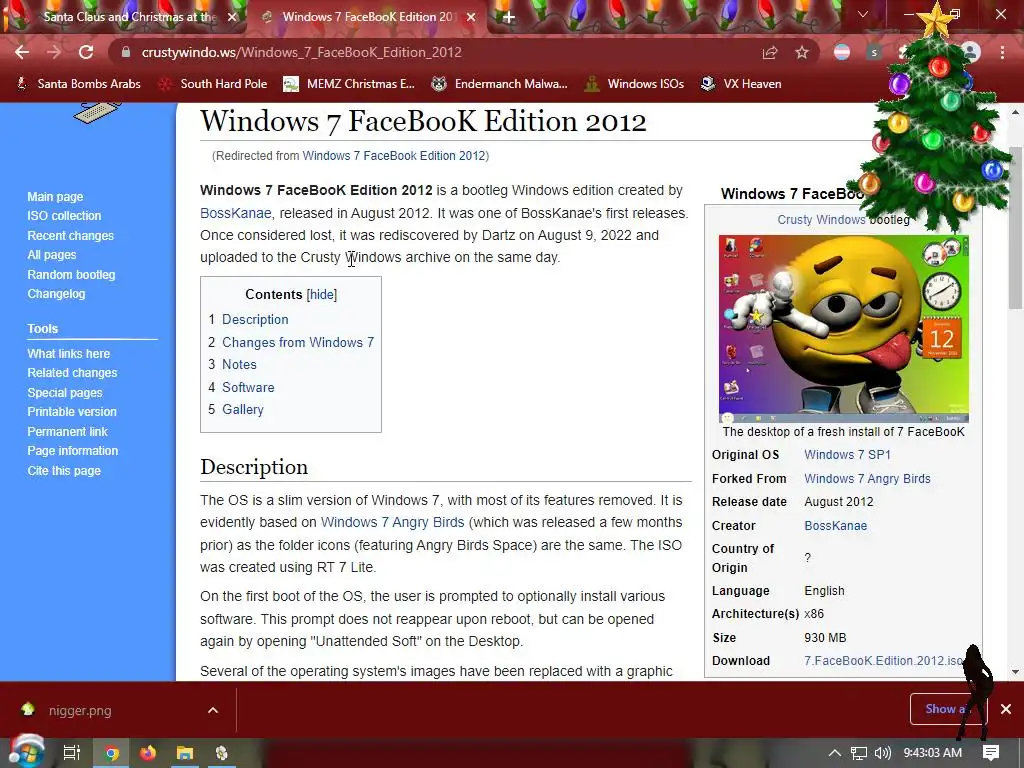Grab the page vertical scrollbar thumb
Viewport: 1024px width, 768px height.
point(1015,229)
